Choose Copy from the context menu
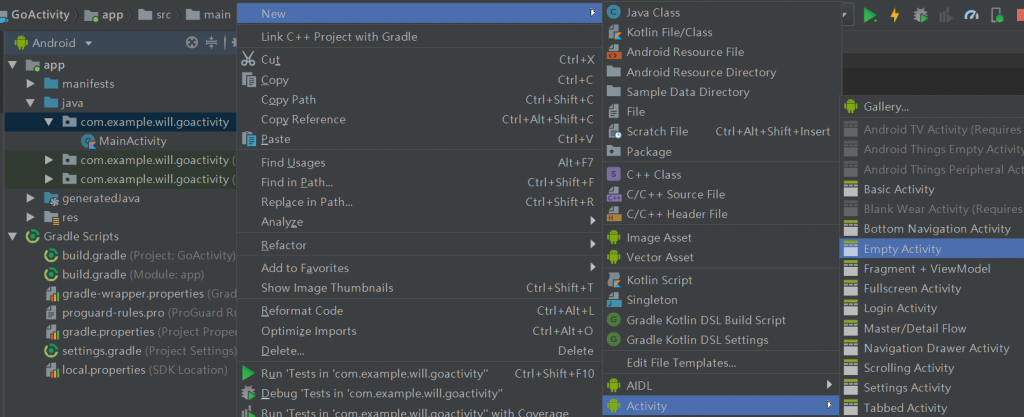Viewport: 1024px width, 417px height. (x=418, y=80)
